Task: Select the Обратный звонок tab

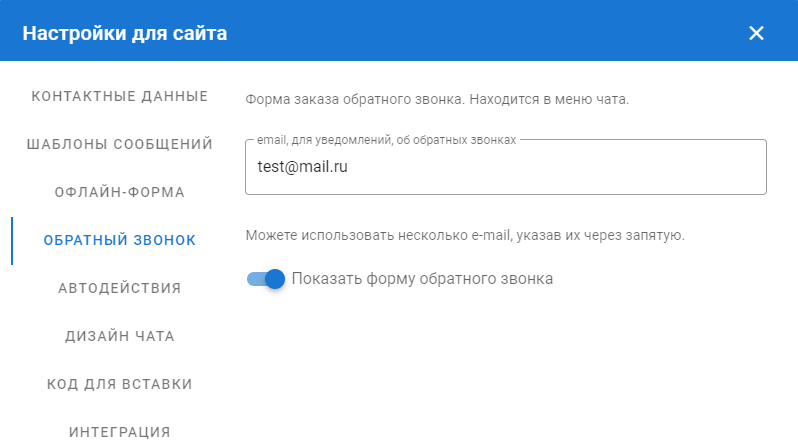Action: point(120,240)
